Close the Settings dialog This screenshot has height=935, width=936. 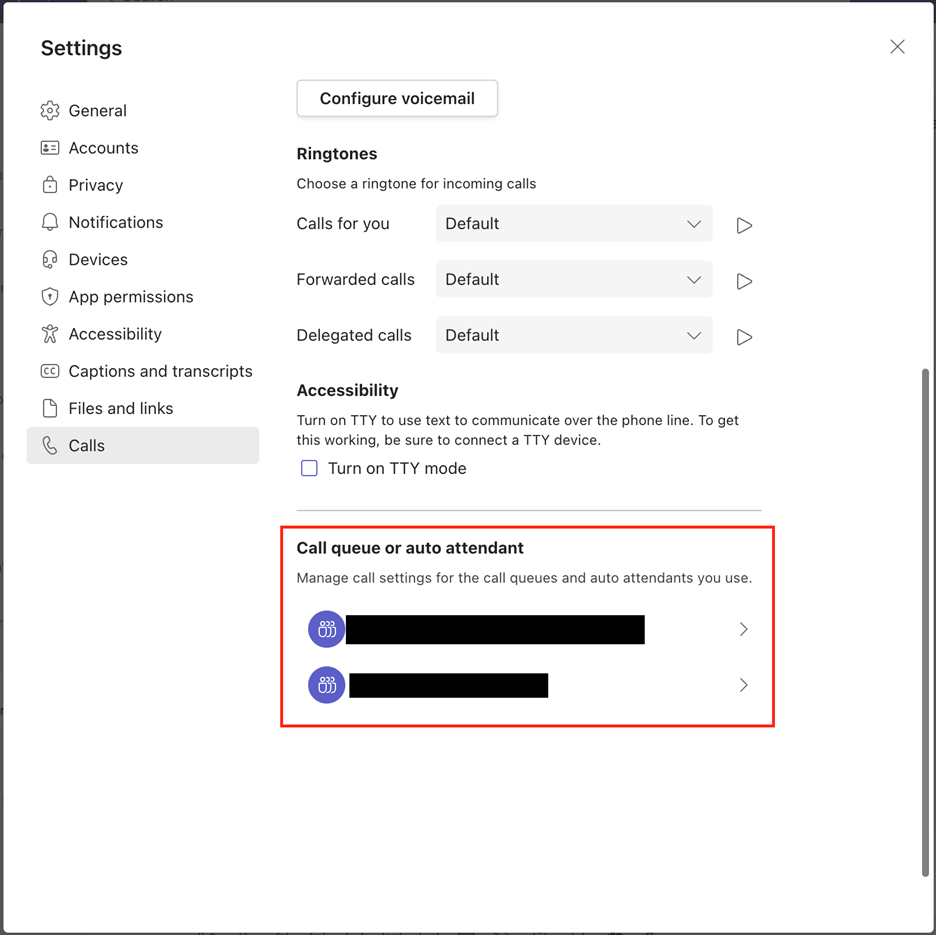(x=897, y=47)
